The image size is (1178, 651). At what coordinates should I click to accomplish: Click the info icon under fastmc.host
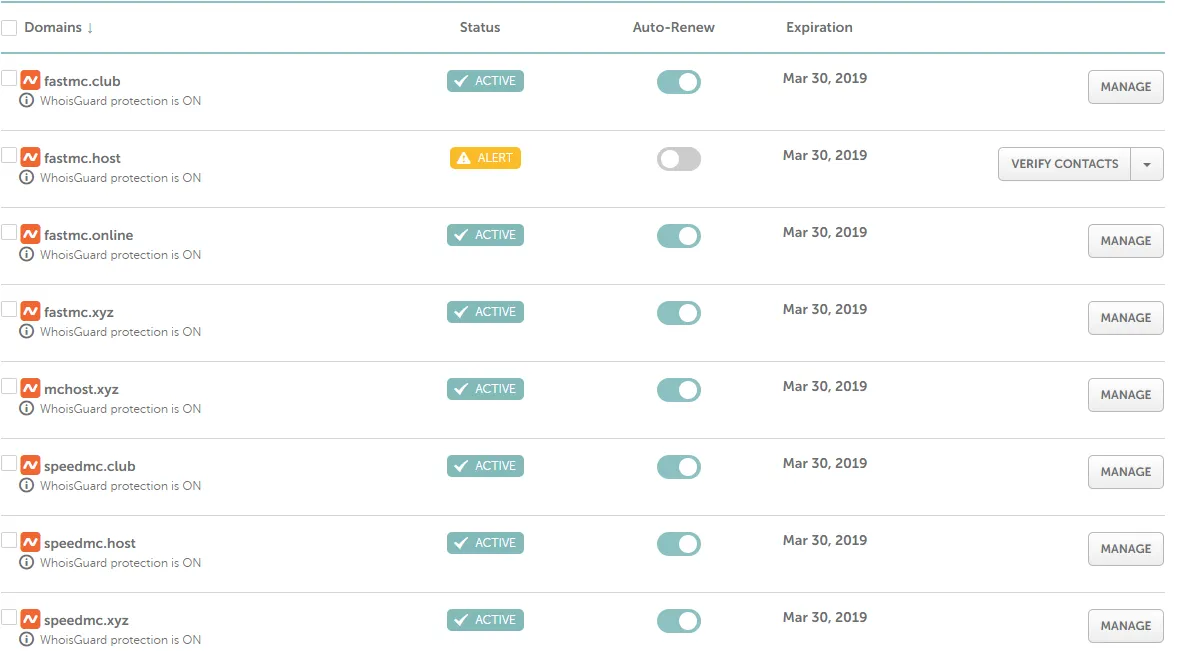26,178
